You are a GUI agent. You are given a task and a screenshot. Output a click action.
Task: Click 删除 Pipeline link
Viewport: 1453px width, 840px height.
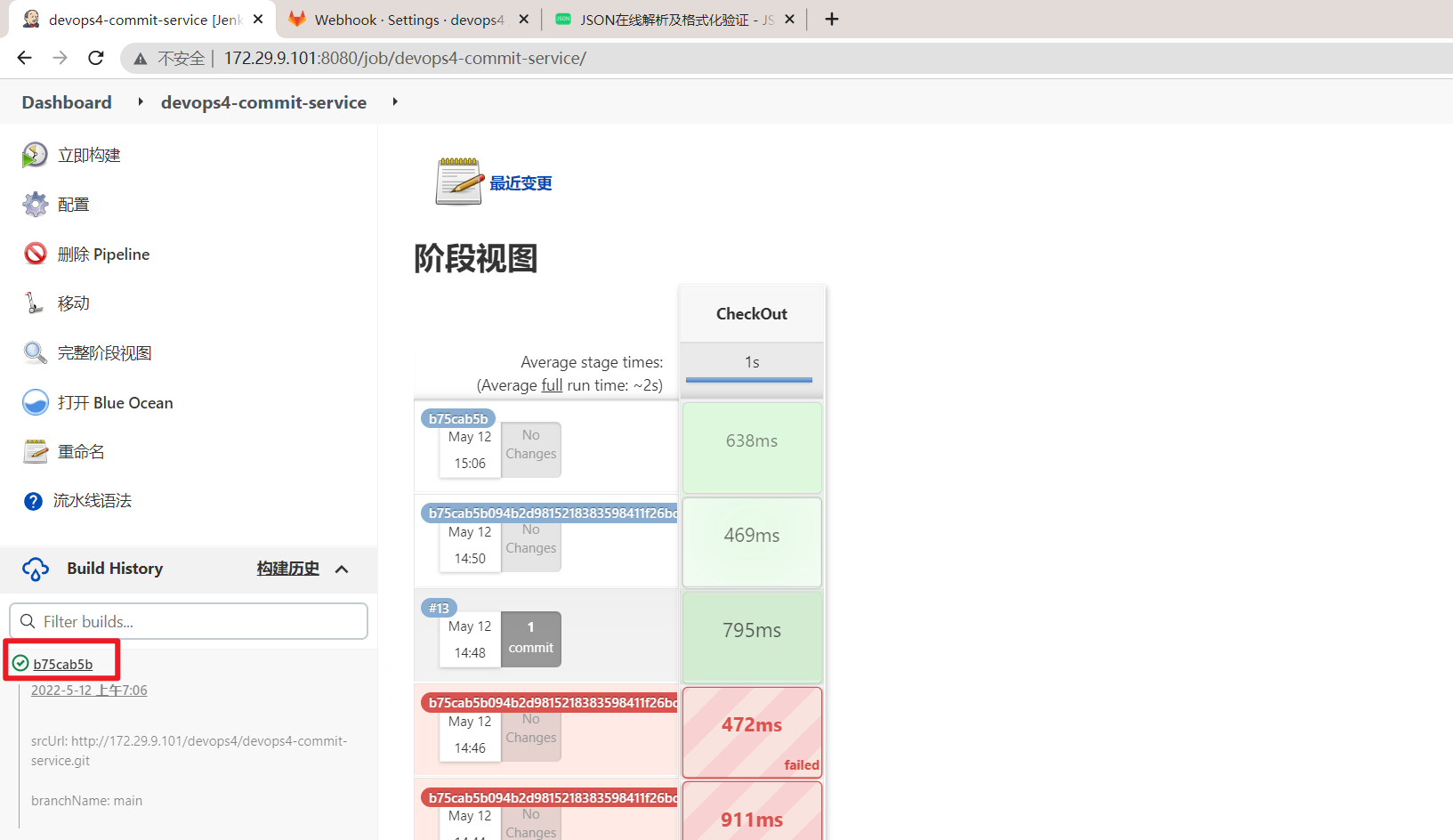click(x=103, y=254)
